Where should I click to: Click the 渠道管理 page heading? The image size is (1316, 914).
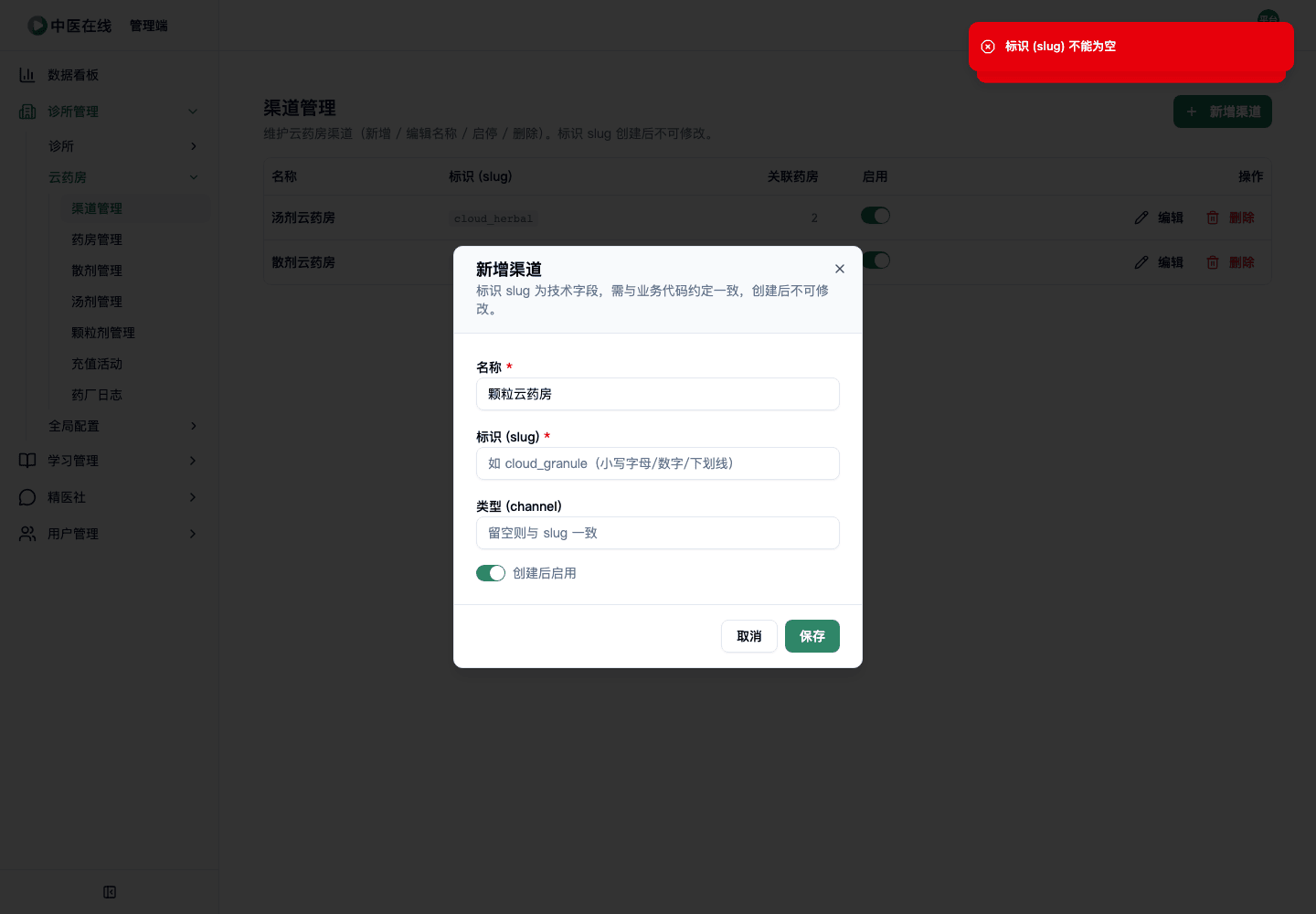pyautogui.click(x=300, y=108)
